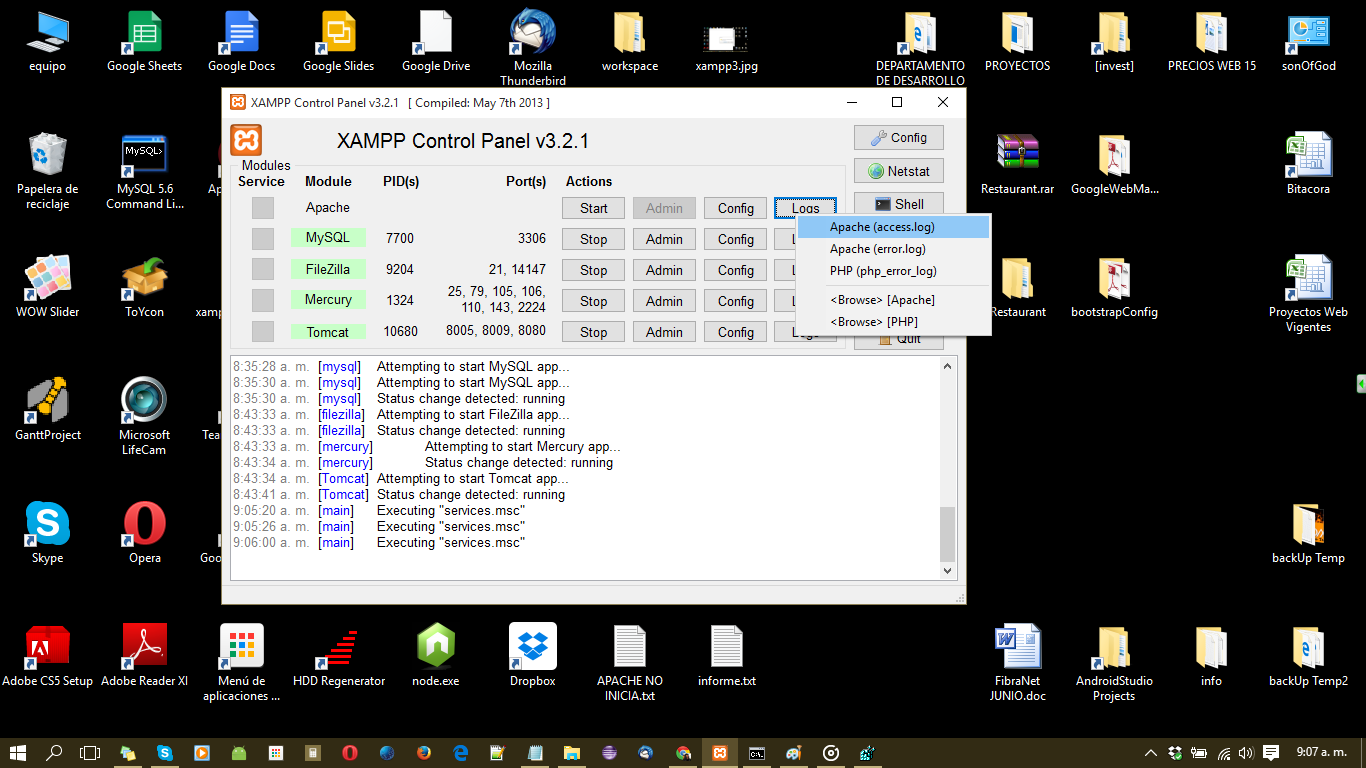
Task: Open Google Drive desktop icon
Action: click(x=436, y=42)
